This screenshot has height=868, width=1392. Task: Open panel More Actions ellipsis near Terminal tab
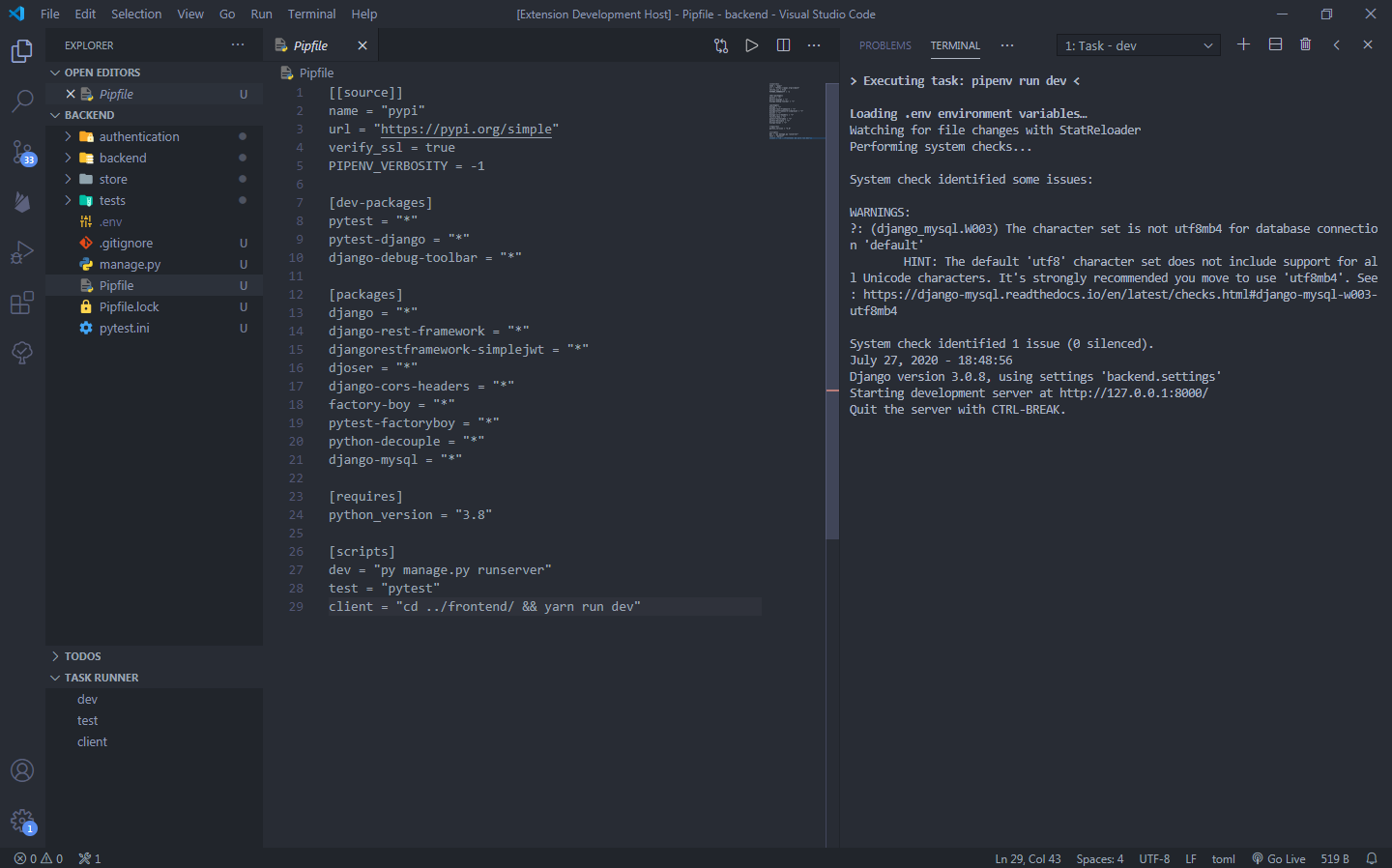1007,45
